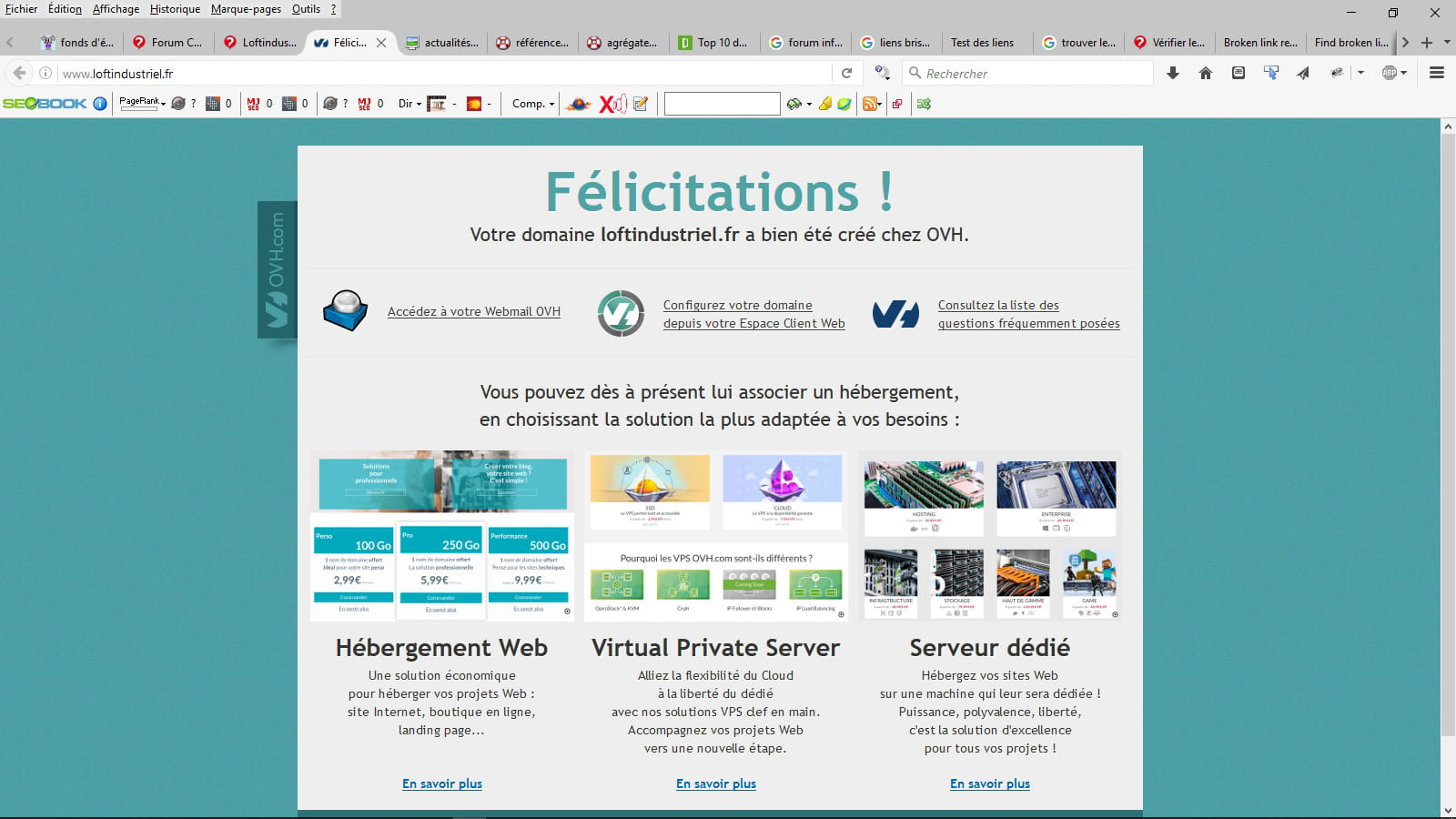Click the Virtual Private Server thumbnail image
Viewport: 1456px width, 819px height.
pyautogui.click(x=716, y=536)
